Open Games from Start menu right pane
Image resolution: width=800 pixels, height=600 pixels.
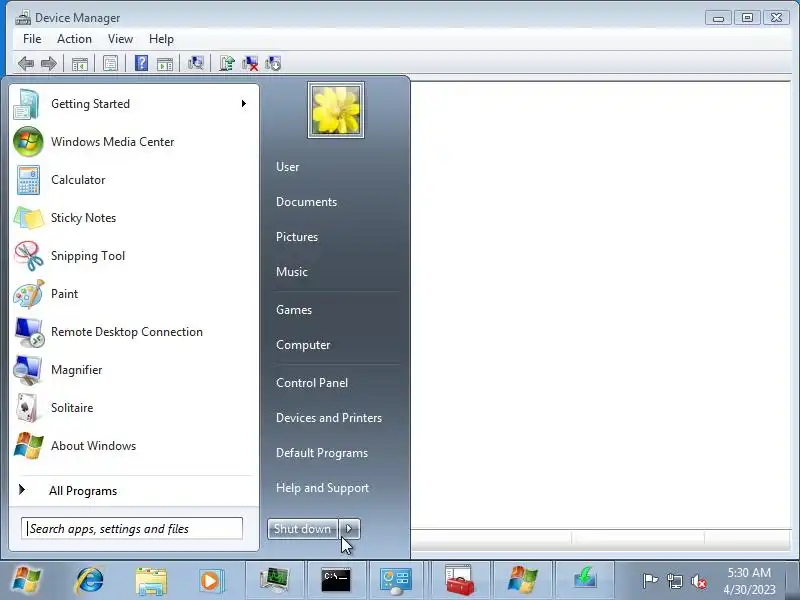[293, 310]
